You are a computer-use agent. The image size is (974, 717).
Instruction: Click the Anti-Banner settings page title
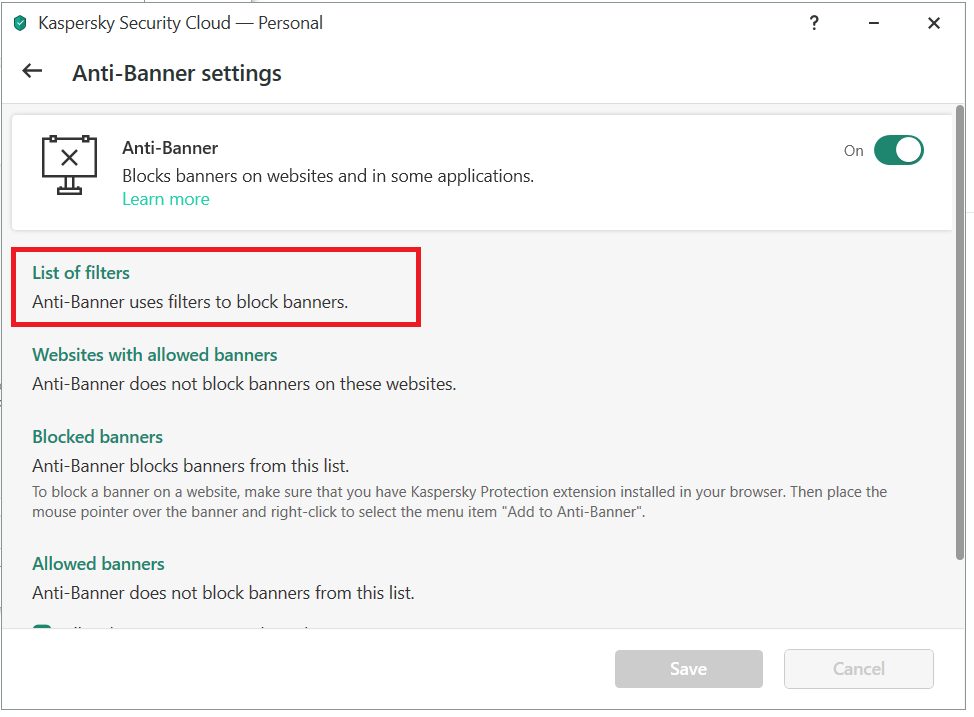(177, 73)
